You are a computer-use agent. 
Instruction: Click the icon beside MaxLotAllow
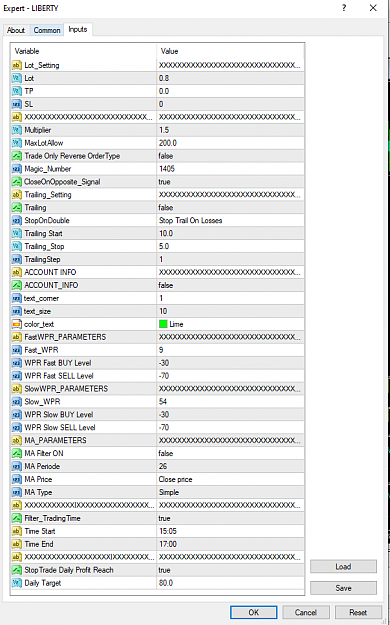pyautogui.click(x=17, y=143)
